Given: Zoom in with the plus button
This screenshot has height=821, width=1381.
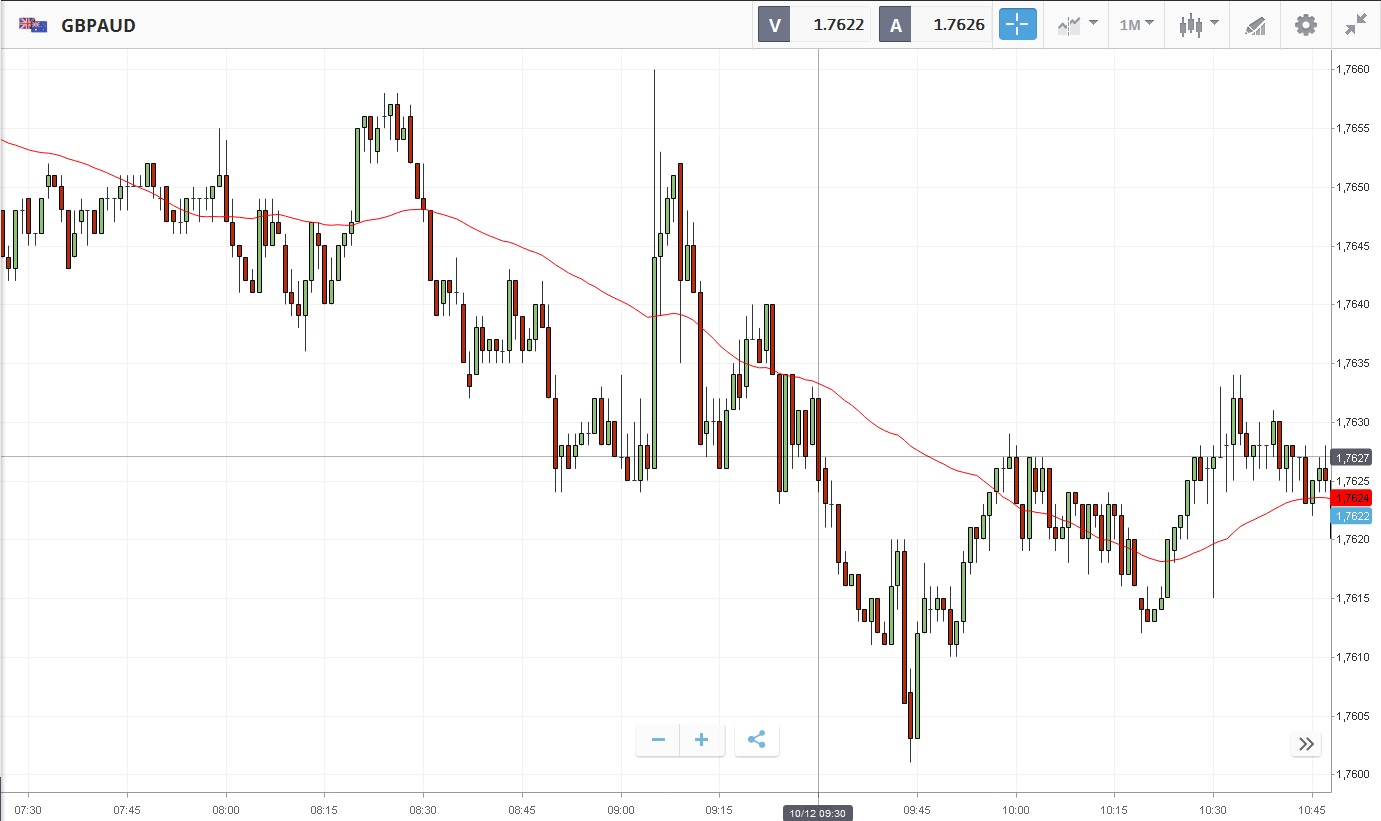Looking at the screenshot, I should tap(702, 740).
